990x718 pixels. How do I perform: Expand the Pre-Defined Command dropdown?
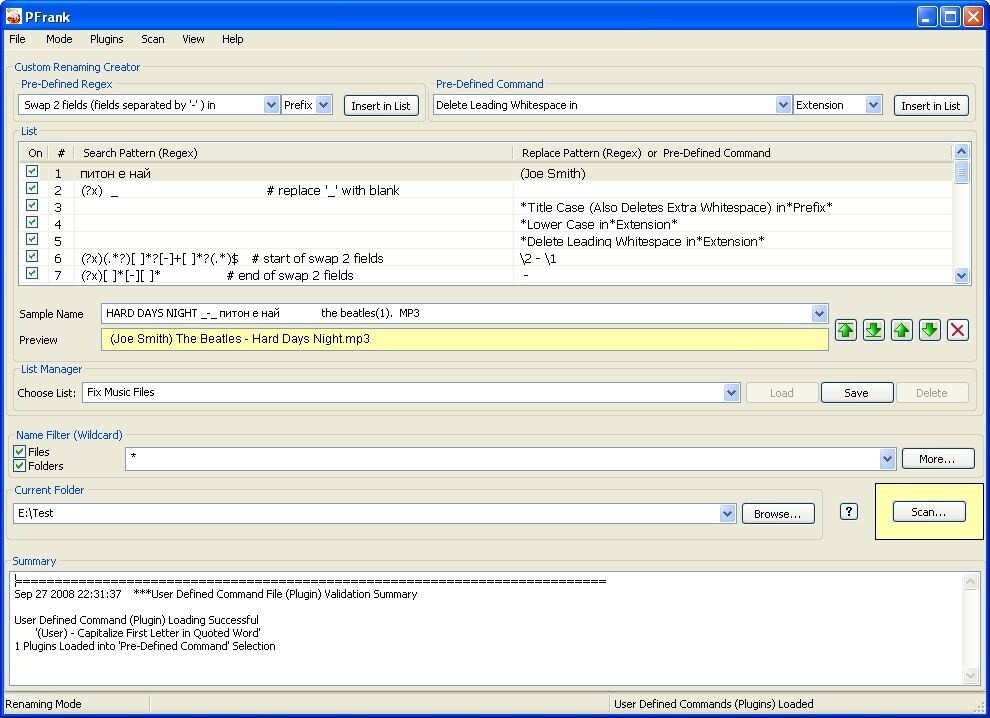783,105
